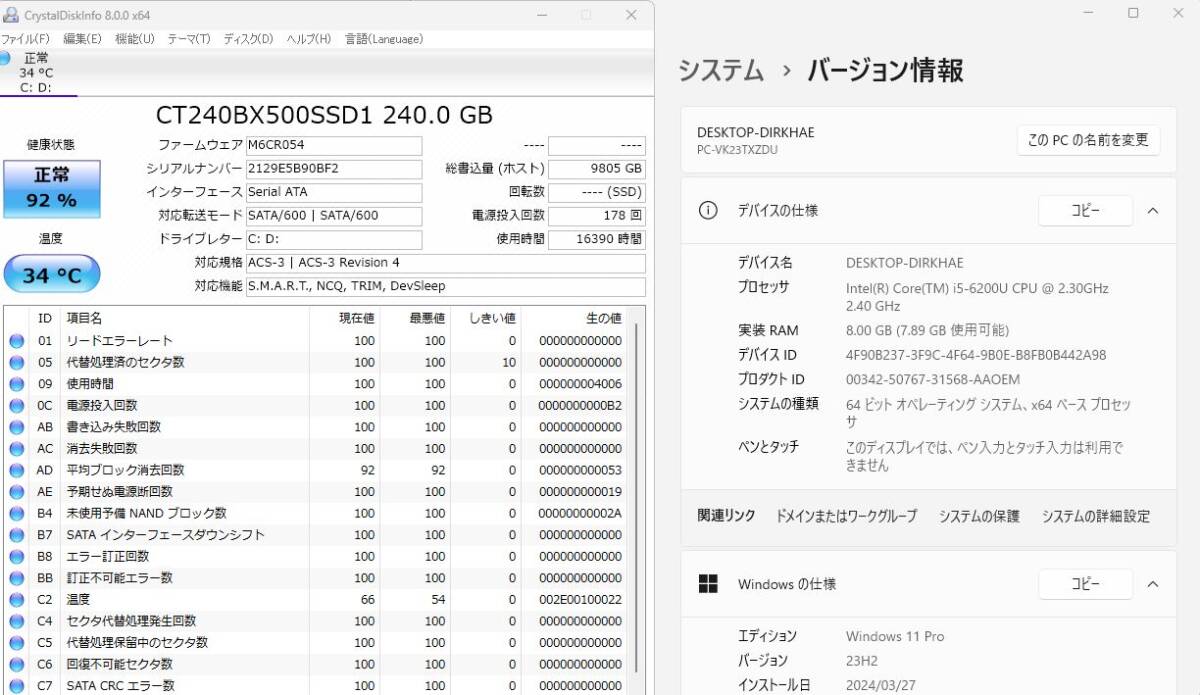Click the ファームウェア M6CR054 field
This screenshot has width=1200, height=695.
pos(333,146)
